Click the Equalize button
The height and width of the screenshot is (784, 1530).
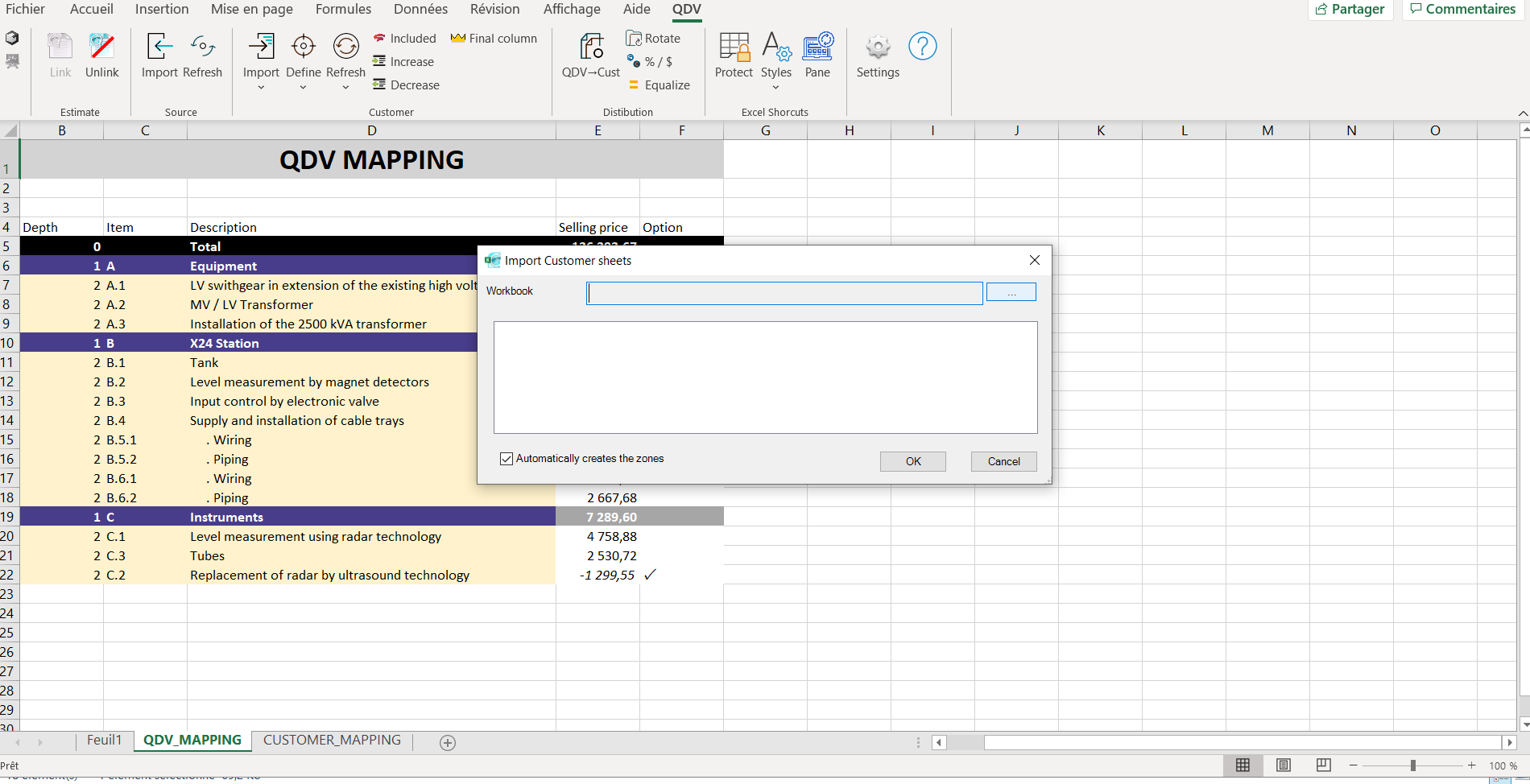point(659,85)
